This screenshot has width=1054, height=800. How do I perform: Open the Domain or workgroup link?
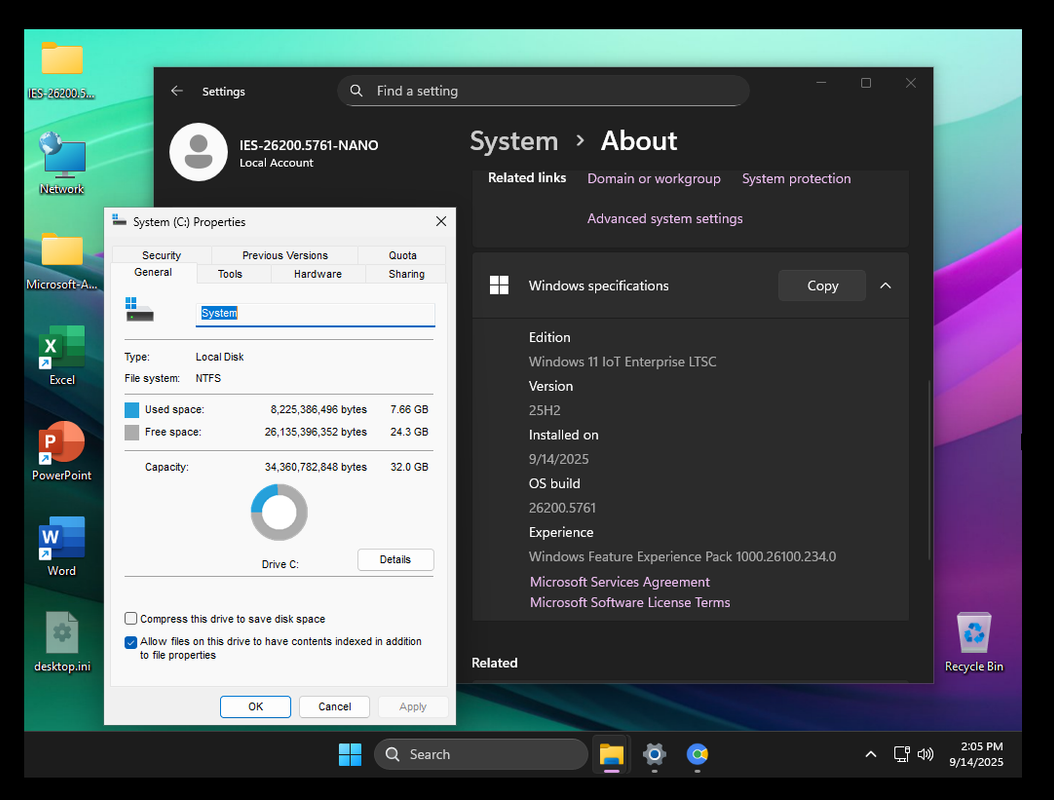[x=653, y=178]
